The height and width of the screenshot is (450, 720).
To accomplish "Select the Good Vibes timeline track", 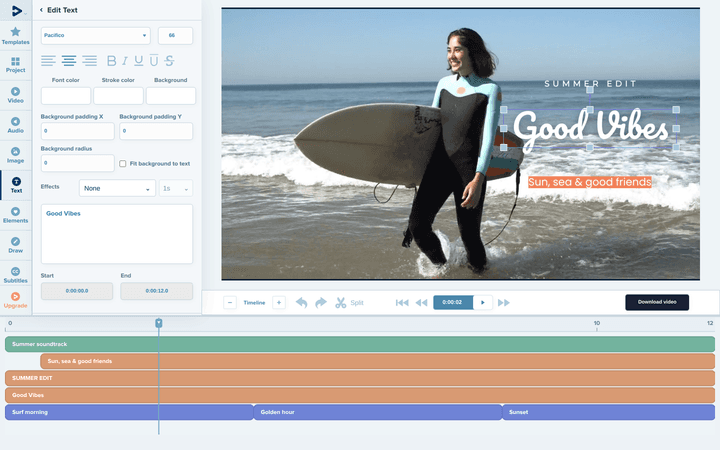I will coord(360,395).
